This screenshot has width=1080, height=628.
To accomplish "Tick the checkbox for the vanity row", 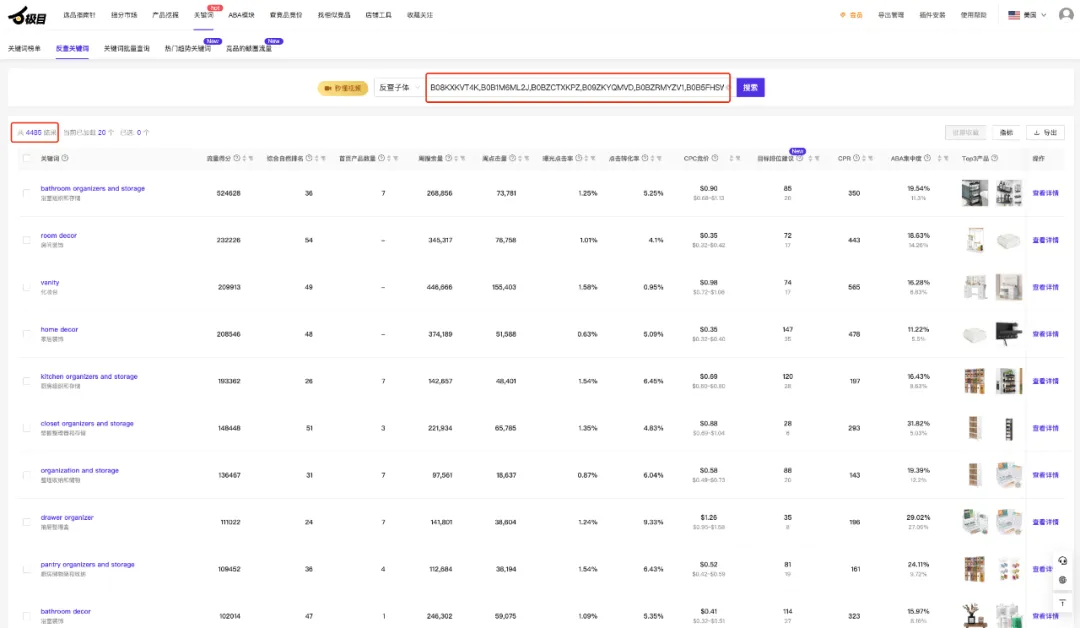I will 27,287.
